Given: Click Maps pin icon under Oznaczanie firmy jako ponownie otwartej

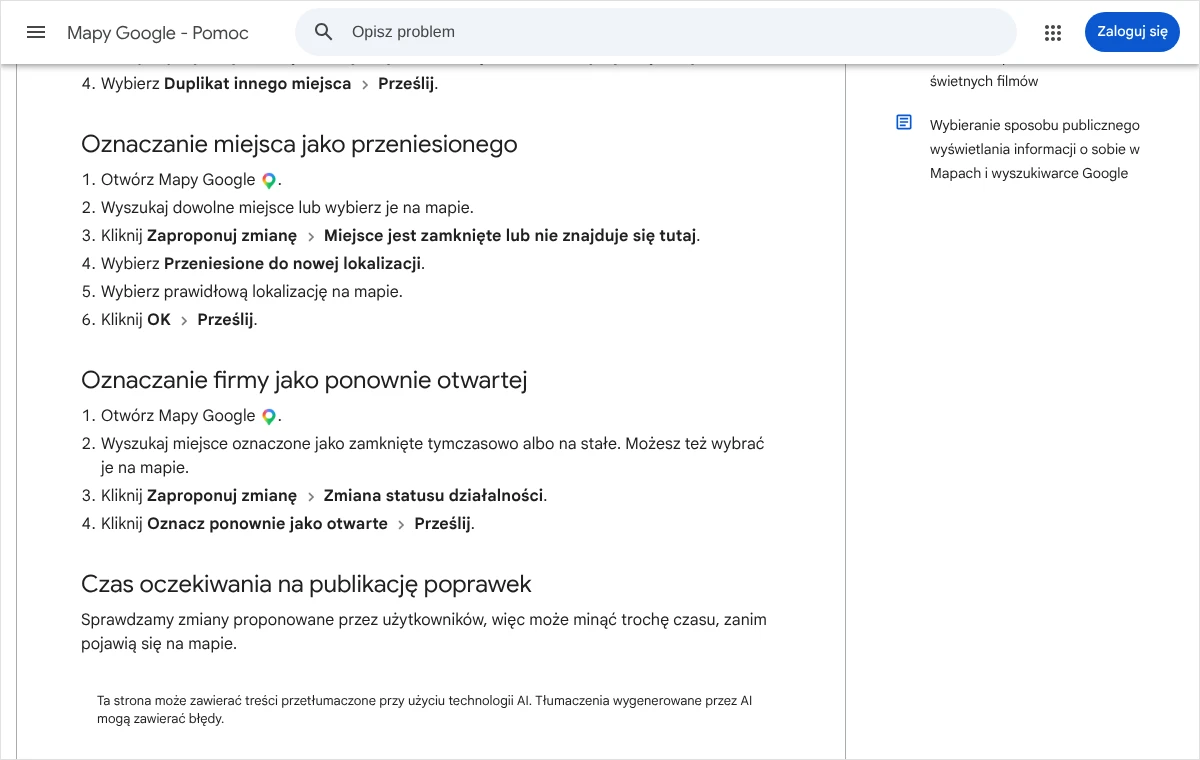Looking at the screenshot, I should [x=269, y=417].
